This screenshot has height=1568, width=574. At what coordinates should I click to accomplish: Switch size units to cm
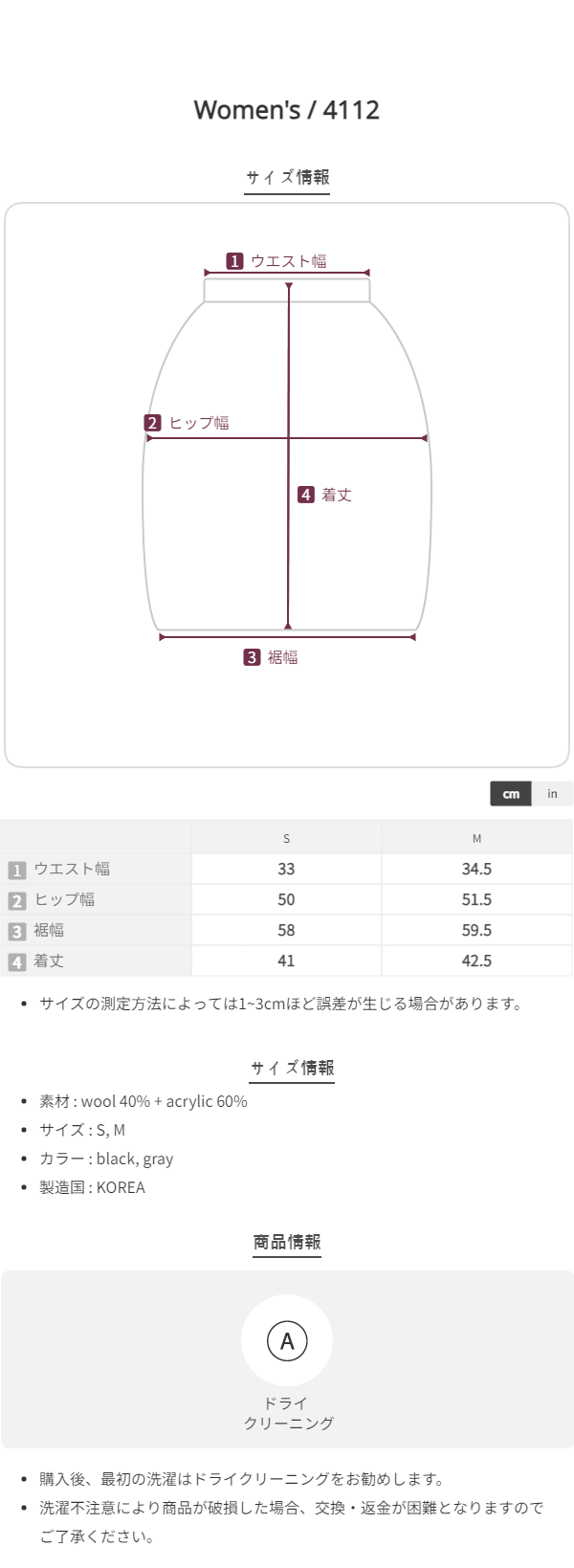(511, 794)
